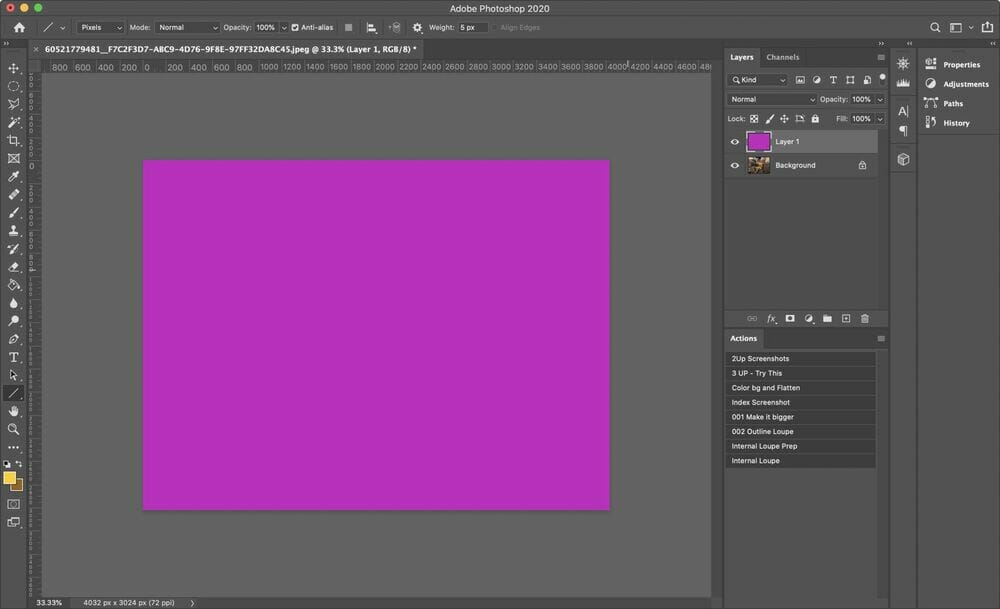Pick the Zoom tool from the toolbar
Image resolution: width=1000 pixels, height=609 pixels.
[14, 429]
